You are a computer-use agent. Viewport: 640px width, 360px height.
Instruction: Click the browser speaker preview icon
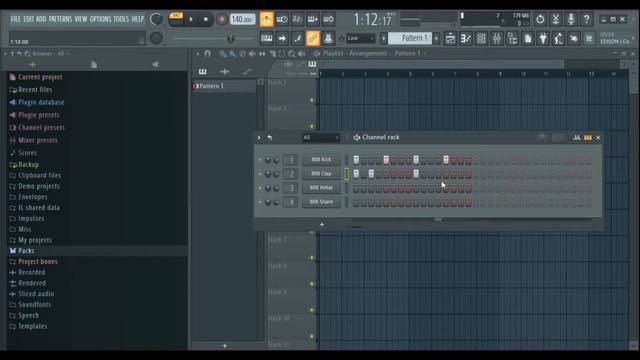156,64
